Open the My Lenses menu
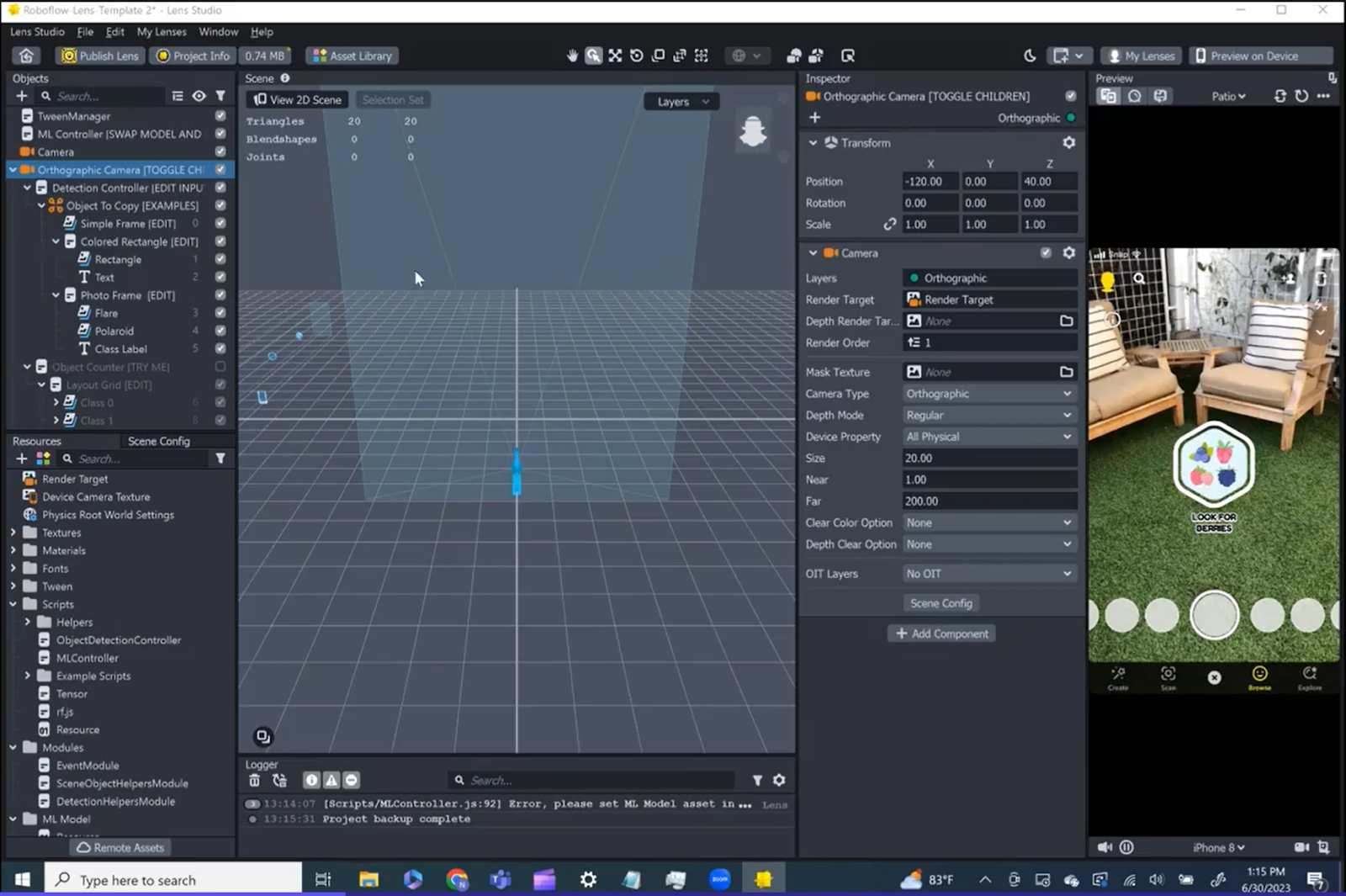The width and height of the screenshot is (1346, 896). coord(162,32)
